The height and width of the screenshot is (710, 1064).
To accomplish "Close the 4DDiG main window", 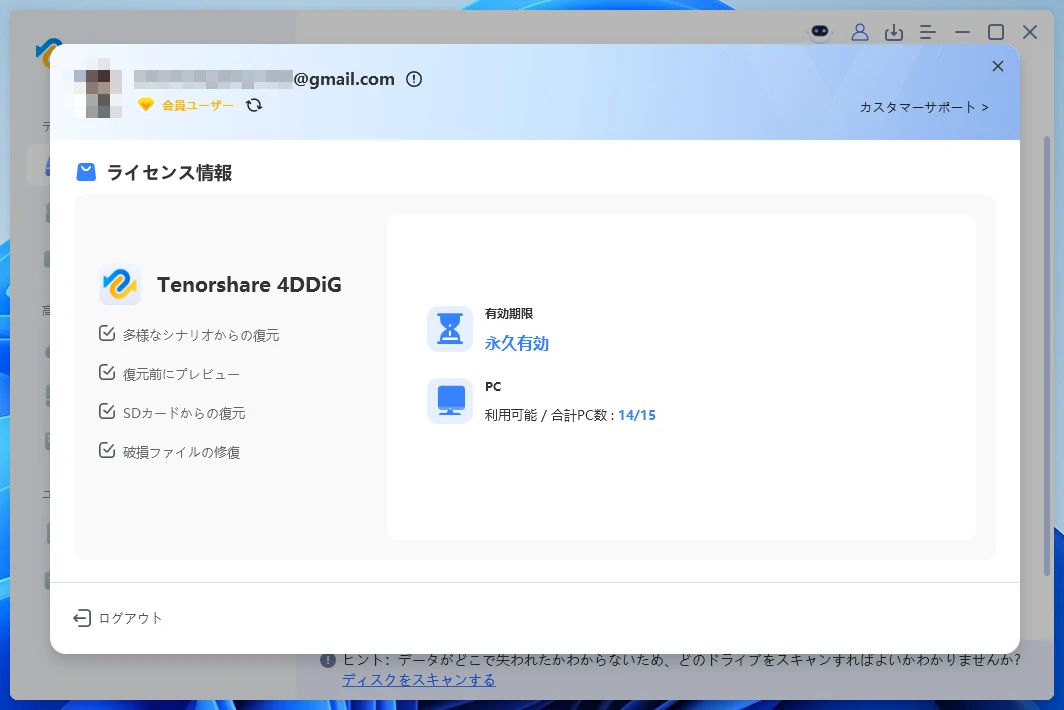I will coord(1029,32).
